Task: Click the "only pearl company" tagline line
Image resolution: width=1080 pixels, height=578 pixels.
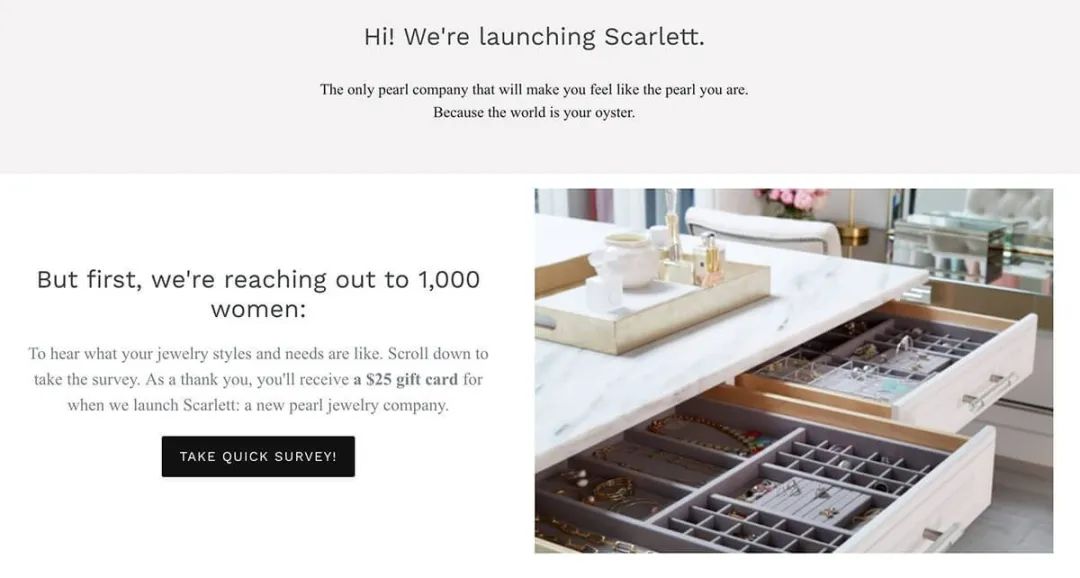Action: [x=534, y=89]
